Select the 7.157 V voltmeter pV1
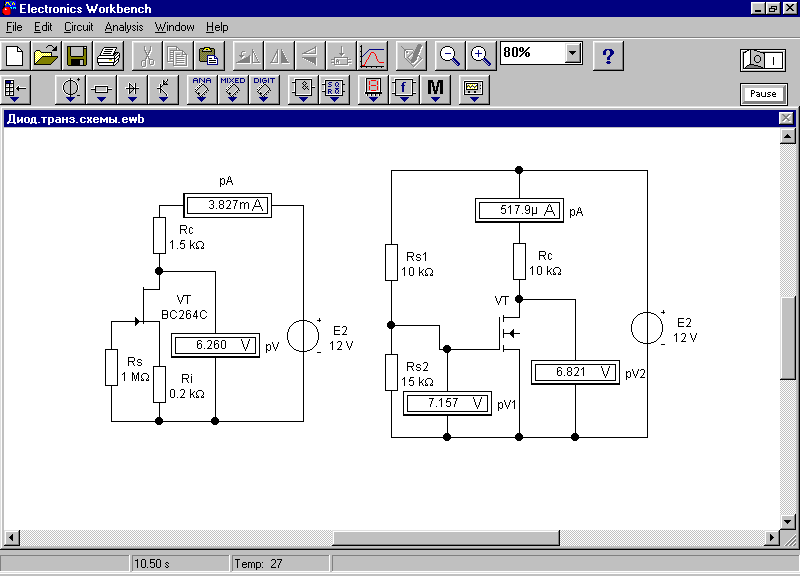Image resolution: width=800 pixels, height=576 pixels. click(x=447, y=404)
